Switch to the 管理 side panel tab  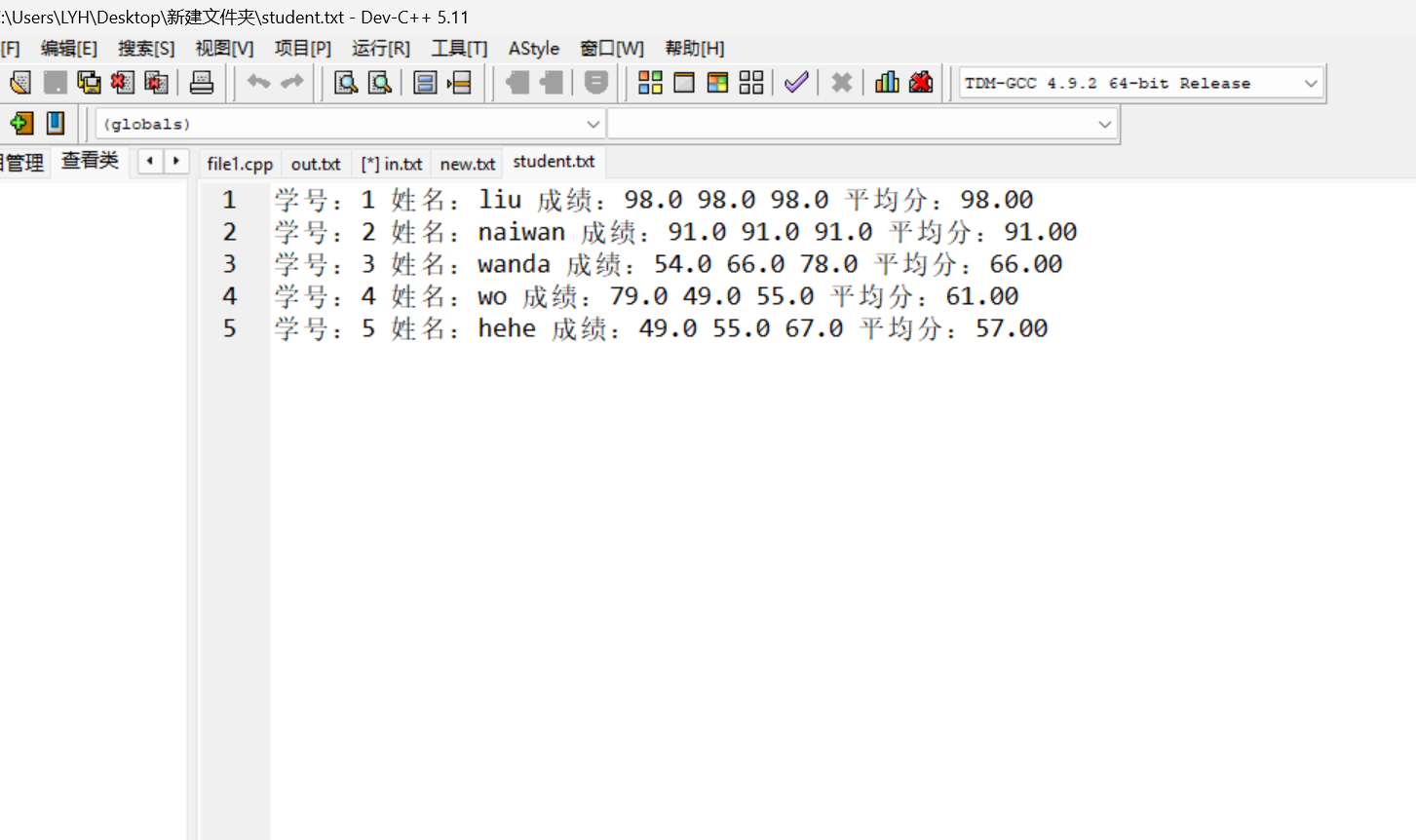pos(22,163)
